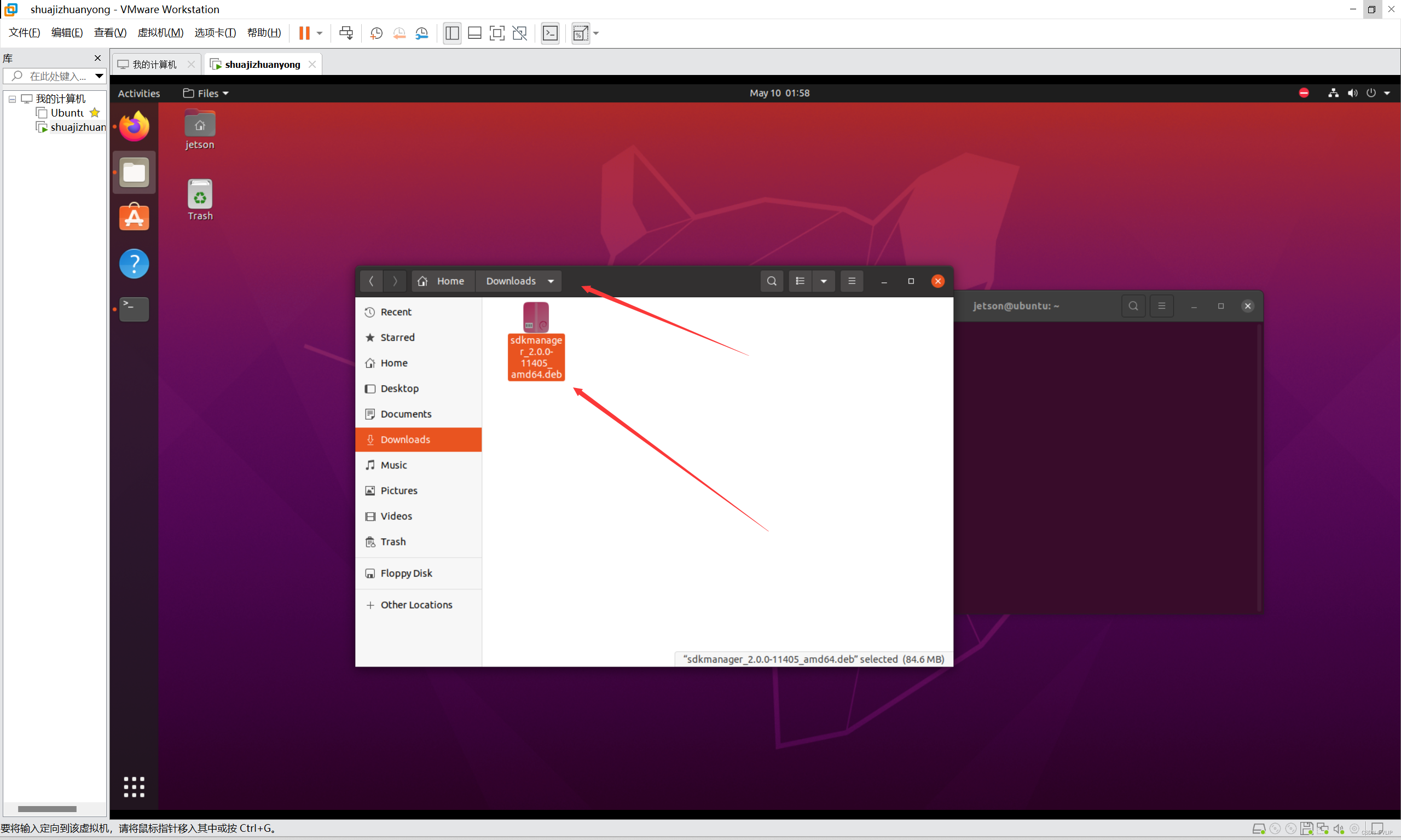Screen dimensions: 1401x840
Task: Click the search icon in Files window
Action: [x=771, y=281]
